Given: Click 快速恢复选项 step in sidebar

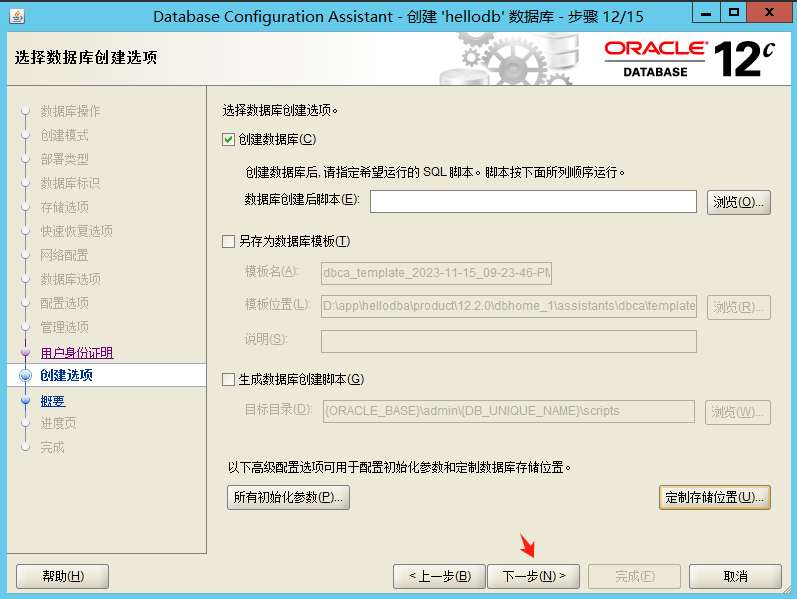Looking at the screenshot, I should (x=76, y=231).
